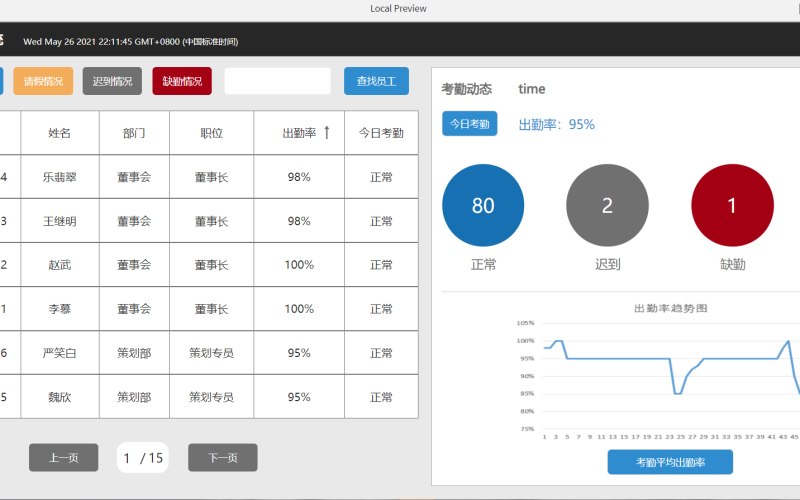Select the red 1 缺勤 circle

(732, 205)
